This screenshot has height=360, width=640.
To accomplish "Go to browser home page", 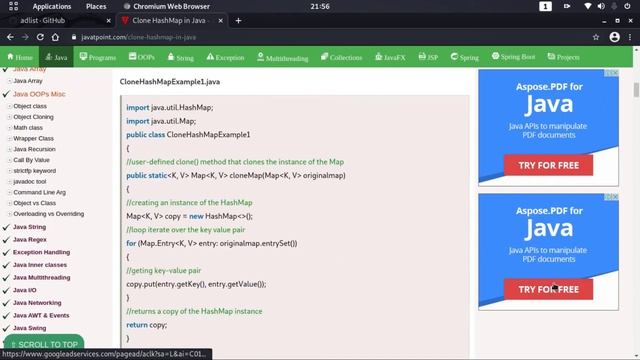I will pos(55,37).
